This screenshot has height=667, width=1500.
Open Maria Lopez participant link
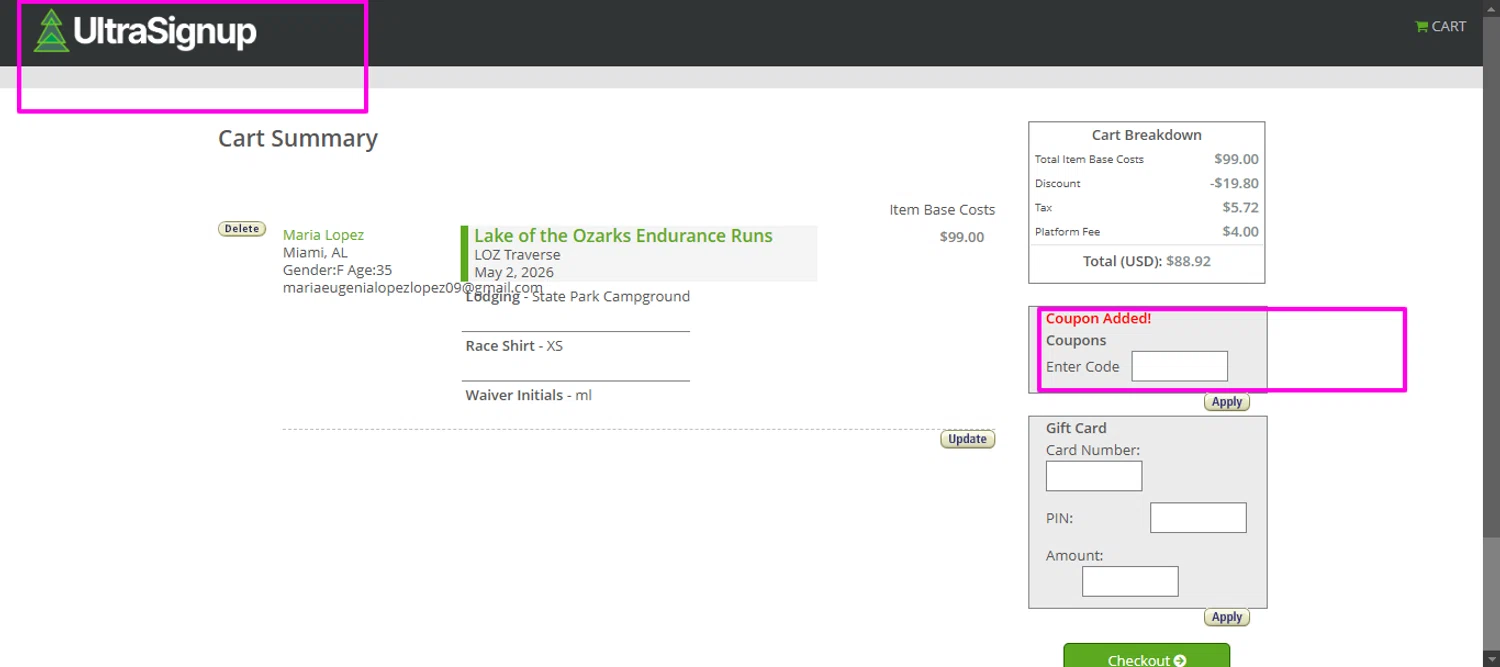(323, 235)
